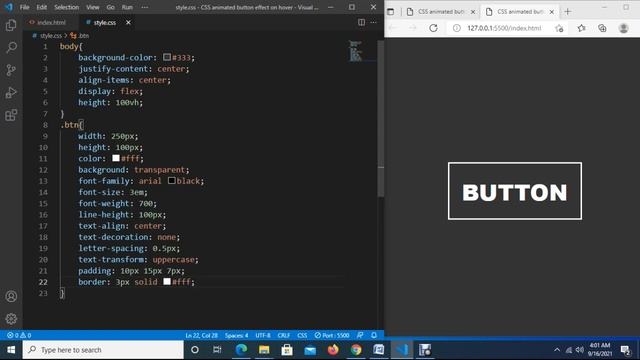Viewport: 640px width, 360px height.
Task: Click the Type here to search box
Action: click(103, 350)
